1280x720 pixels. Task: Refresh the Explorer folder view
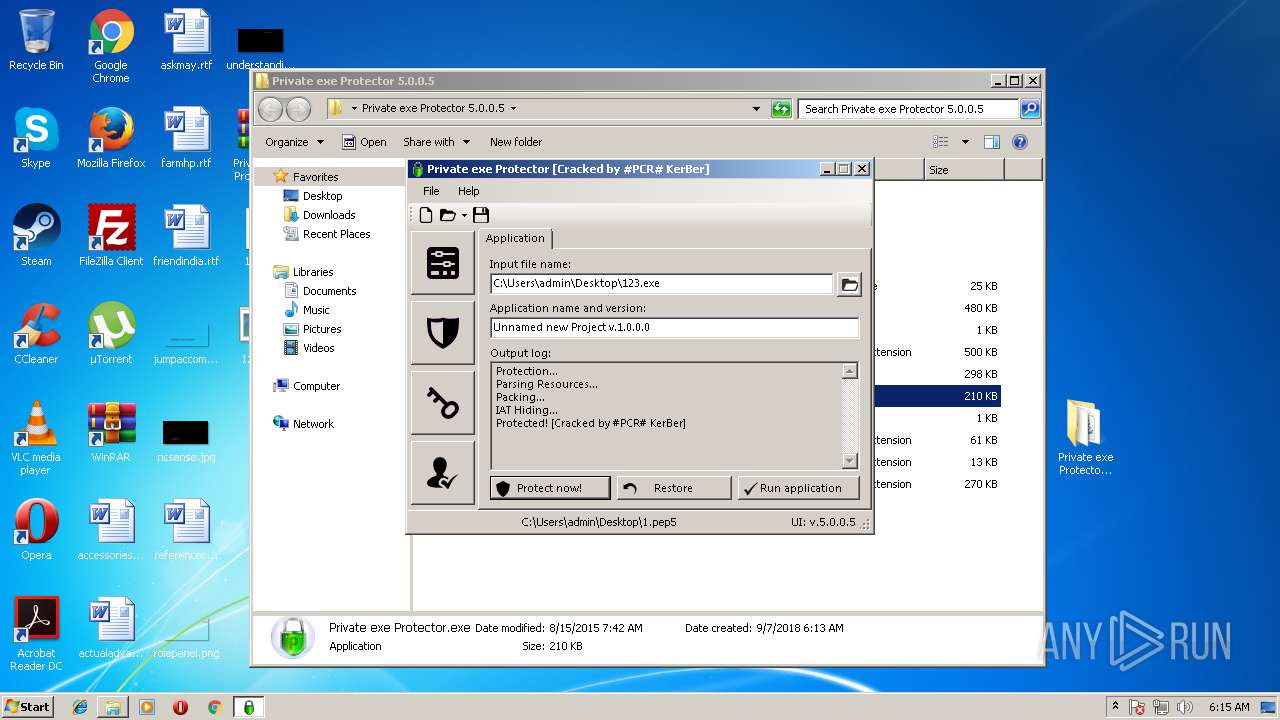pyautogui.click(x=781, y=109)
